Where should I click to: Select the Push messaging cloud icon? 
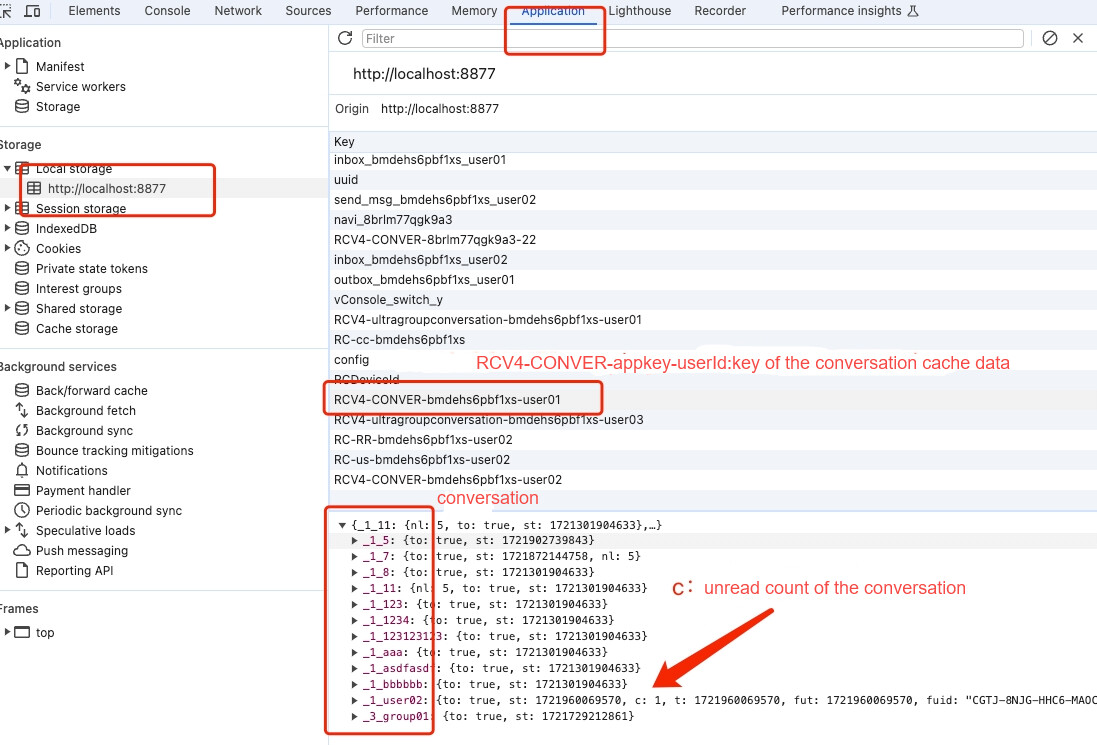tap(22, 551)
